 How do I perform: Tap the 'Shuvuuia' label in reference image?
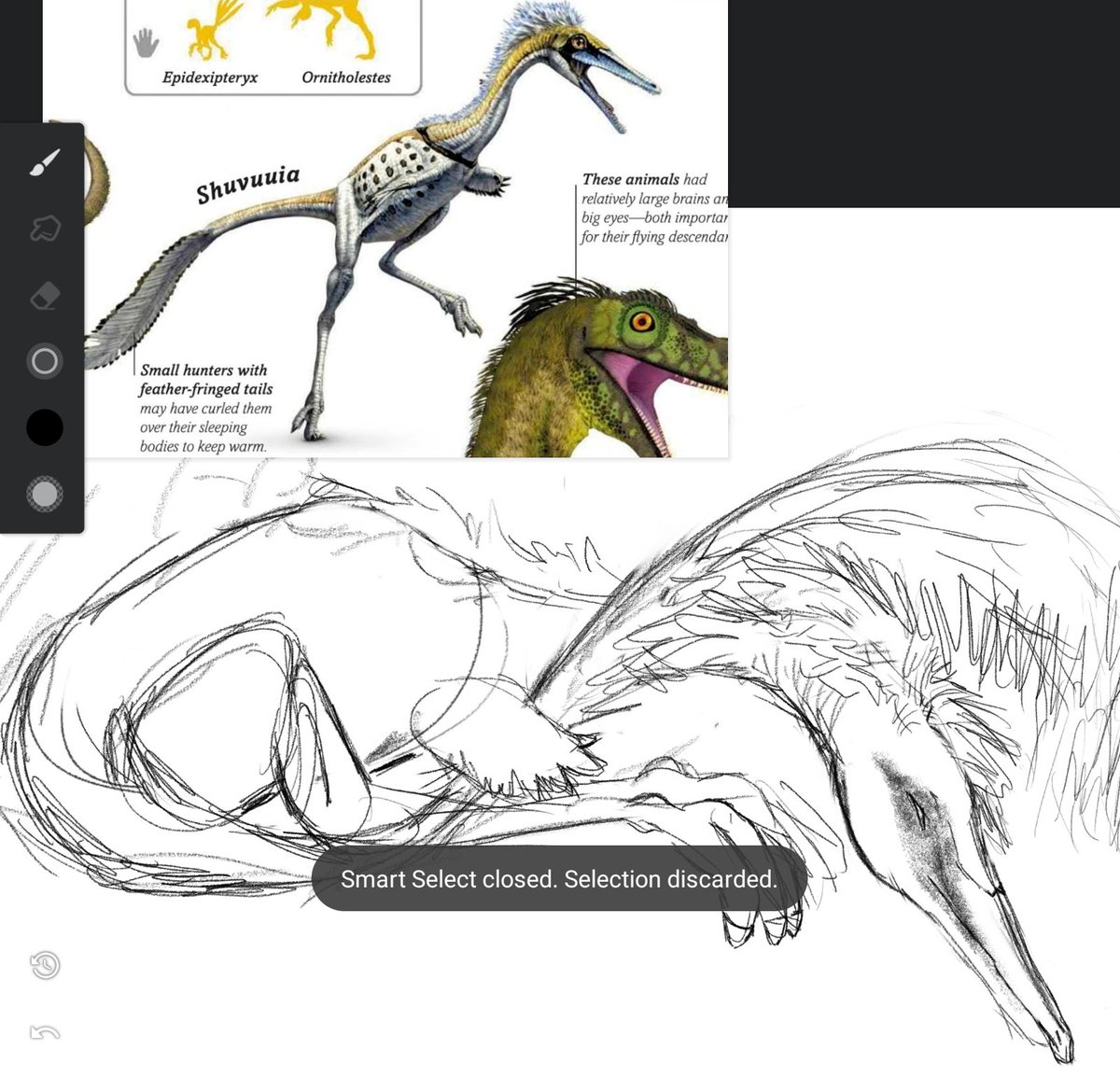click(x=248, y=184)
